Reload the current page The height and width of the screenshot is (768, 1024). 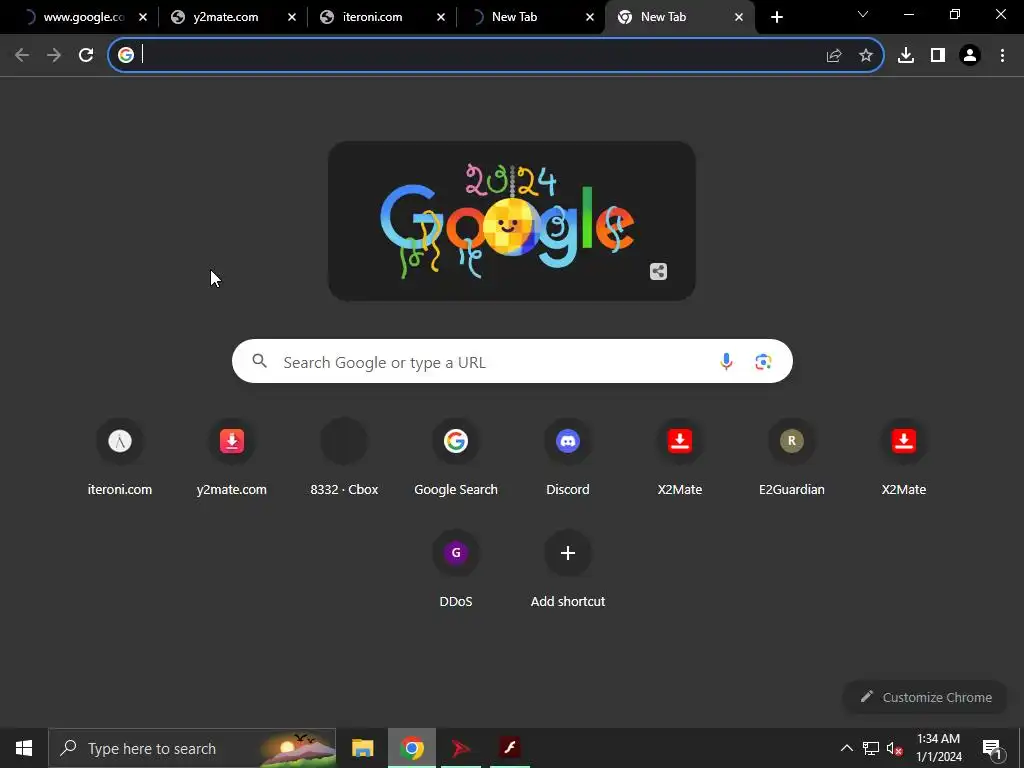tap(86, 55)
